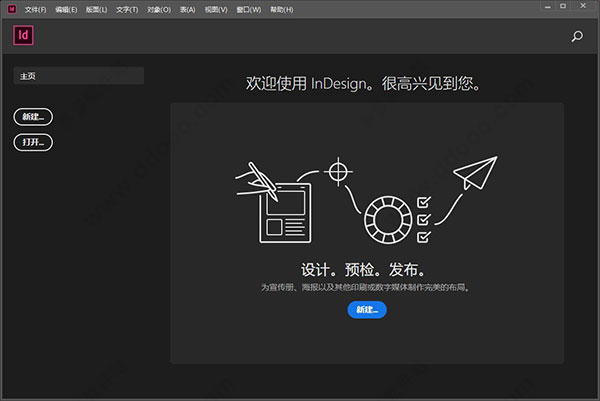Screen dimensions: 600x401
Task: Maximize the InDesign window
Action: click(563, 6)
